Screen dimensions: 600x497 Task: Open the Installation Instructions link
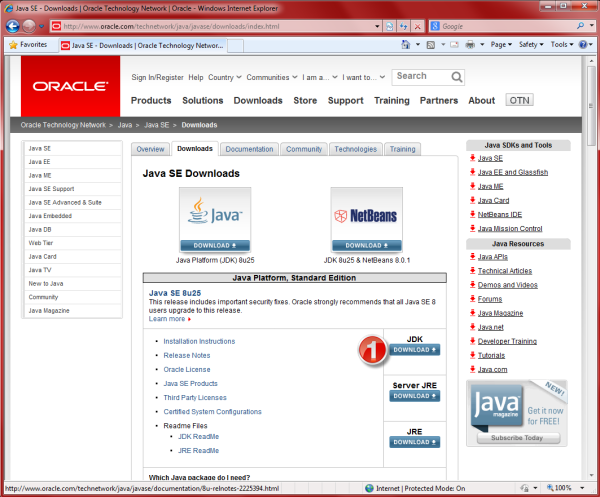pos(199,341)
